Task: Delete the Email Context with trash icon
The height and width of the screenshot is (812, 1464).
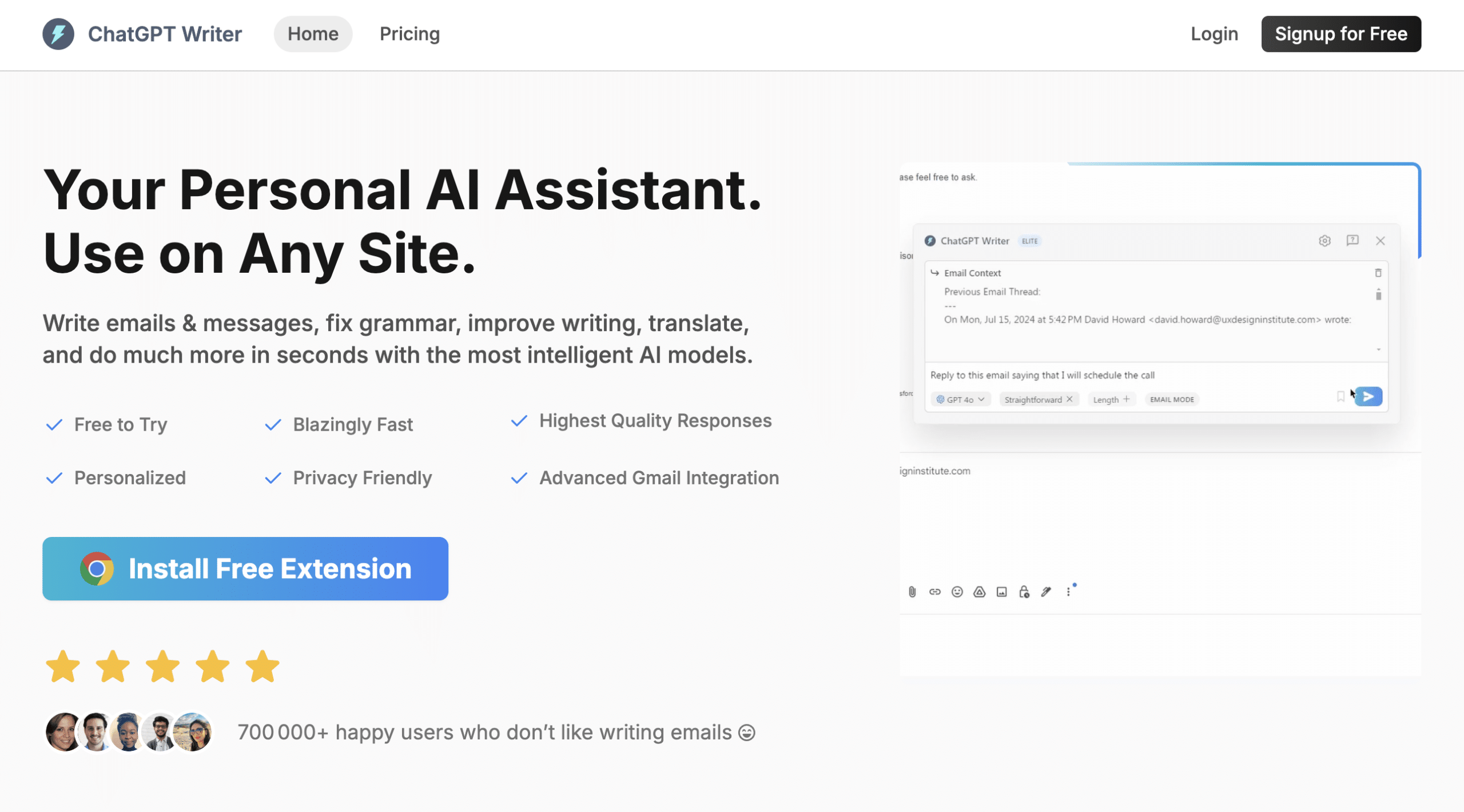Action: point(1378,273)
